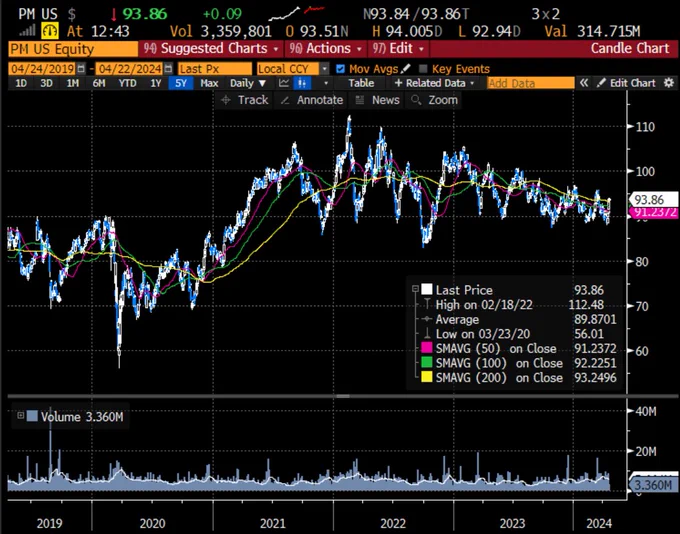This screenshot has width=680, height=534.
Task: Click the Volume legend color swatch
Action: click(x=32, y=416)
